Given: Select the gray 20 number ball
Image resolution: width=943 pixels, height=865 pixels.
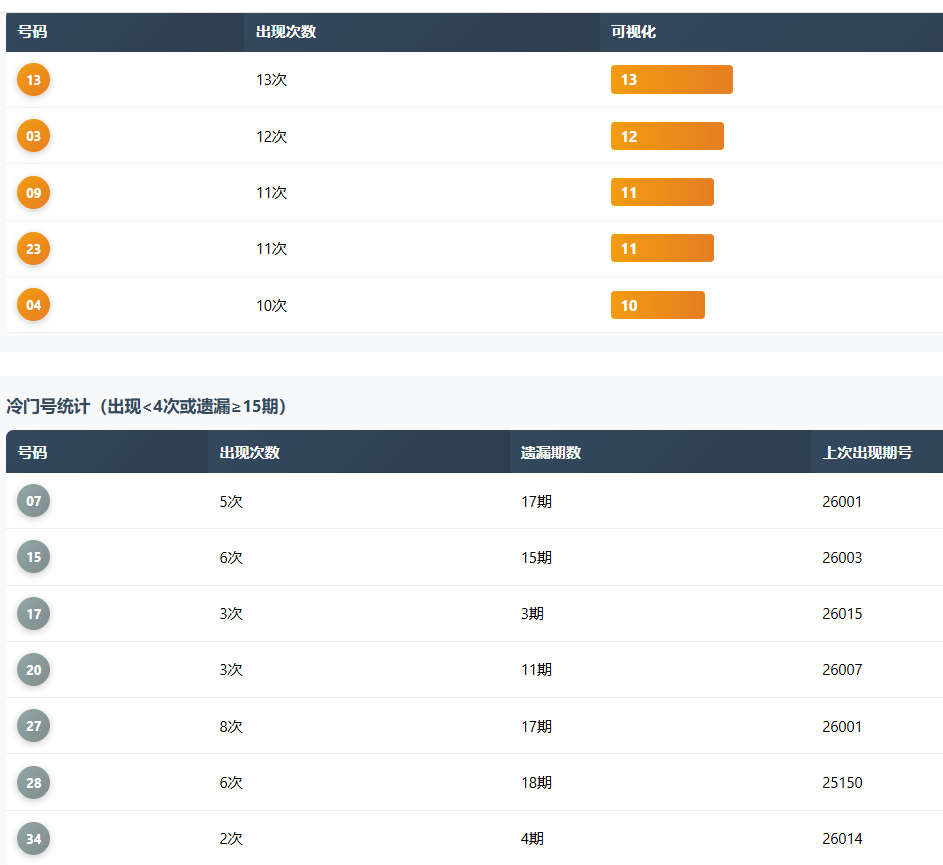Looking at the screenshot, I should click(x=33, y=670).
